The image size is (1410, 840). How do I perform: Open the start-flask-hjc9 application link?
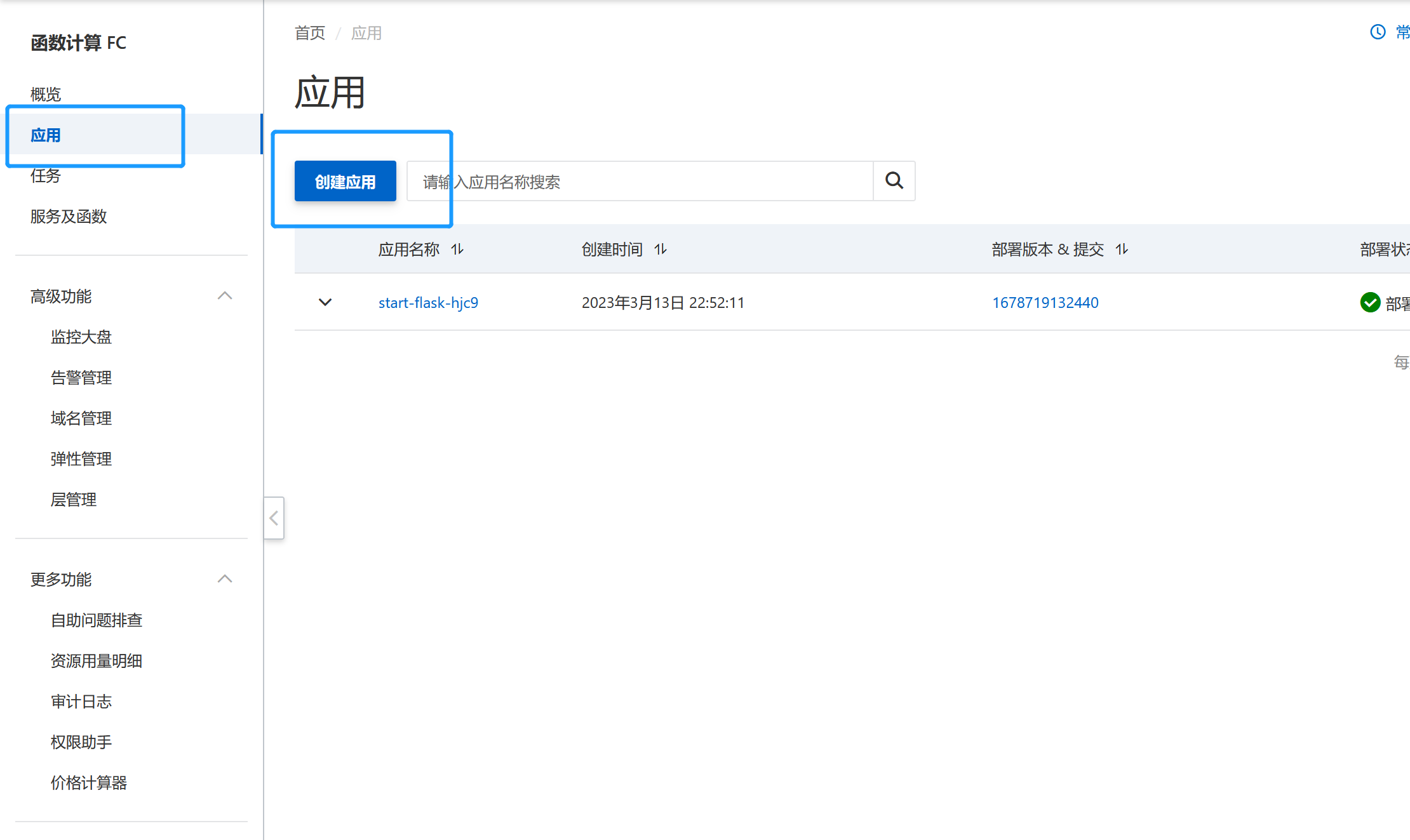[428, 302]
